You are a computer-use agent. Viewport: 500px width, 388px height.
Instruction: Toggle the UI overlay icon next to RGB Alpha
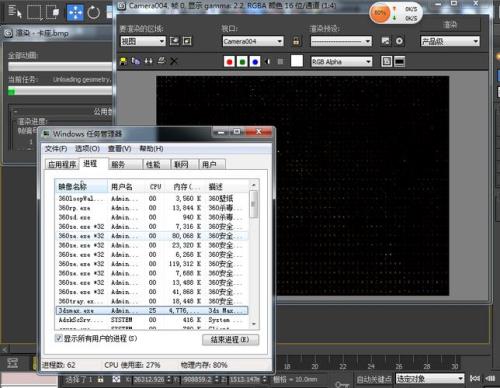[x=387, y=62]
